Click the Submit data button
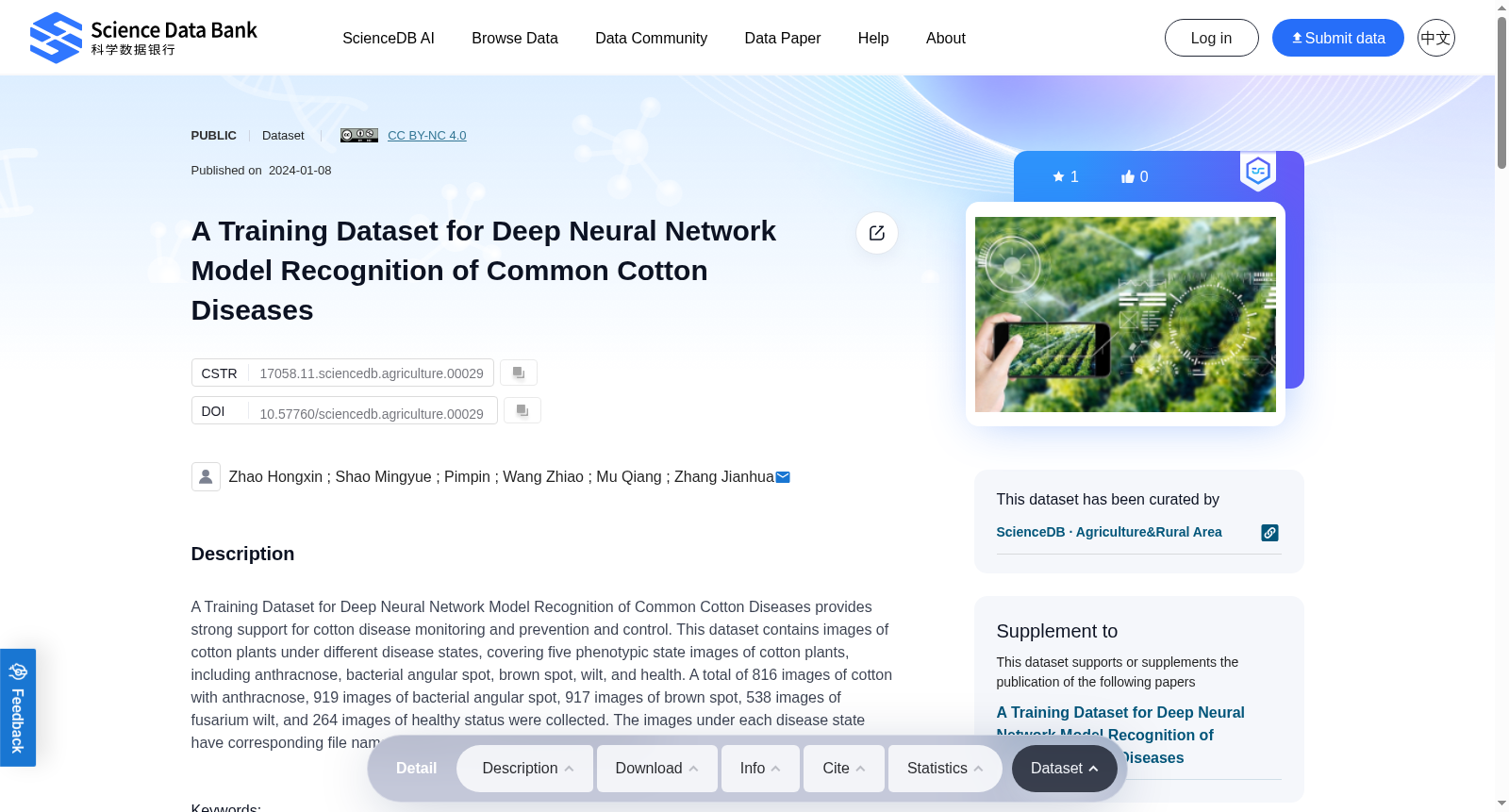The height and width of the screenshot is (812, 1509). [x=1337, y=38]
